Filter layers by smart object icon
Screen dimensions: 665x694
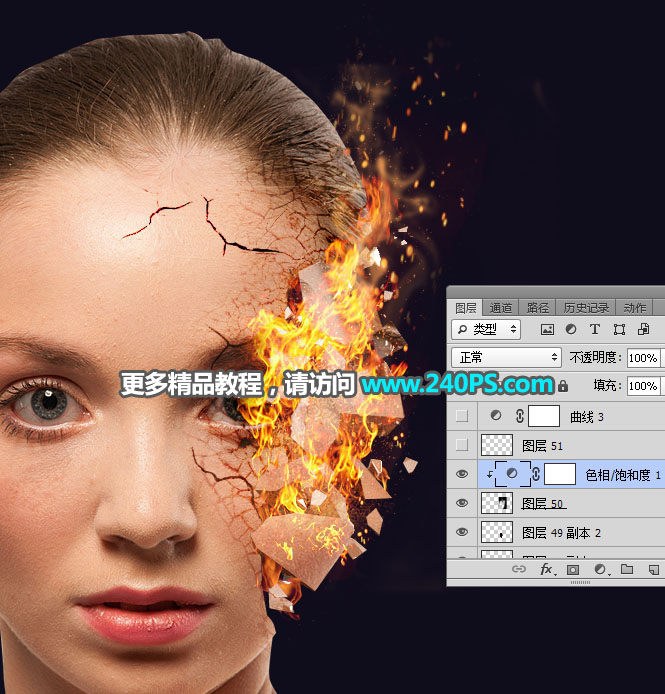click(x=643, y=329)
